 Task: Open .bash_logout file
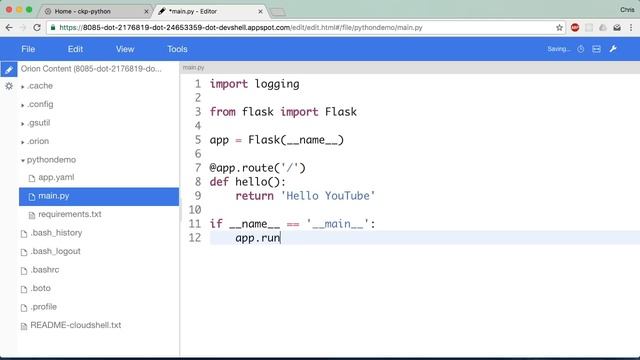click(x=56, y=251)
